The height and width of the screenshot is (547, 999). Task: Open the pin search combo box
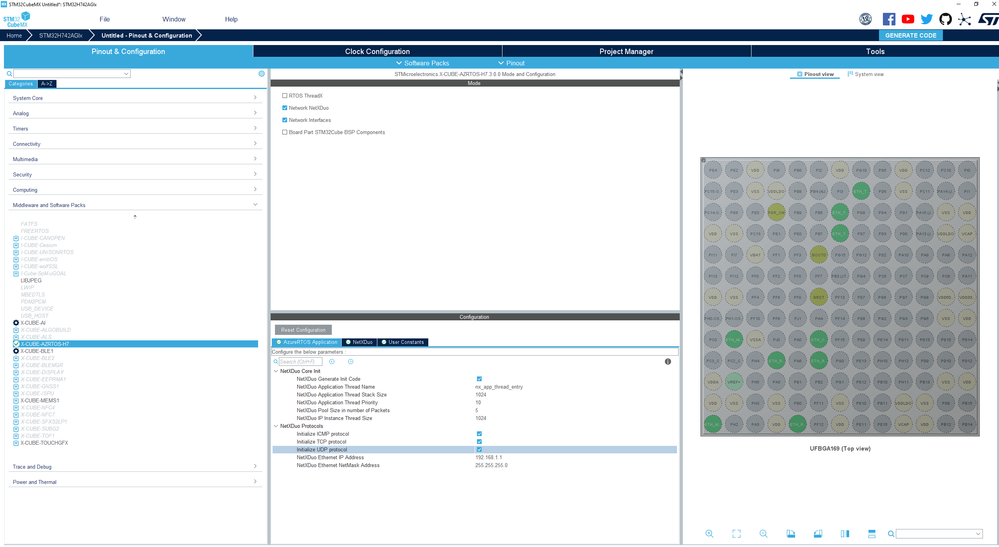(939, 534)
